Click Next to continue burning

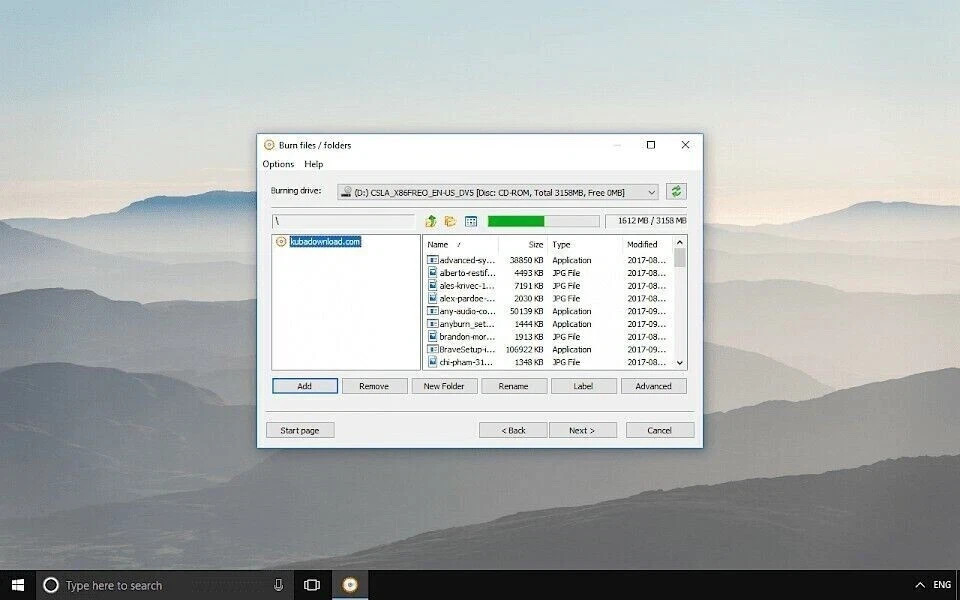point(582,429)
